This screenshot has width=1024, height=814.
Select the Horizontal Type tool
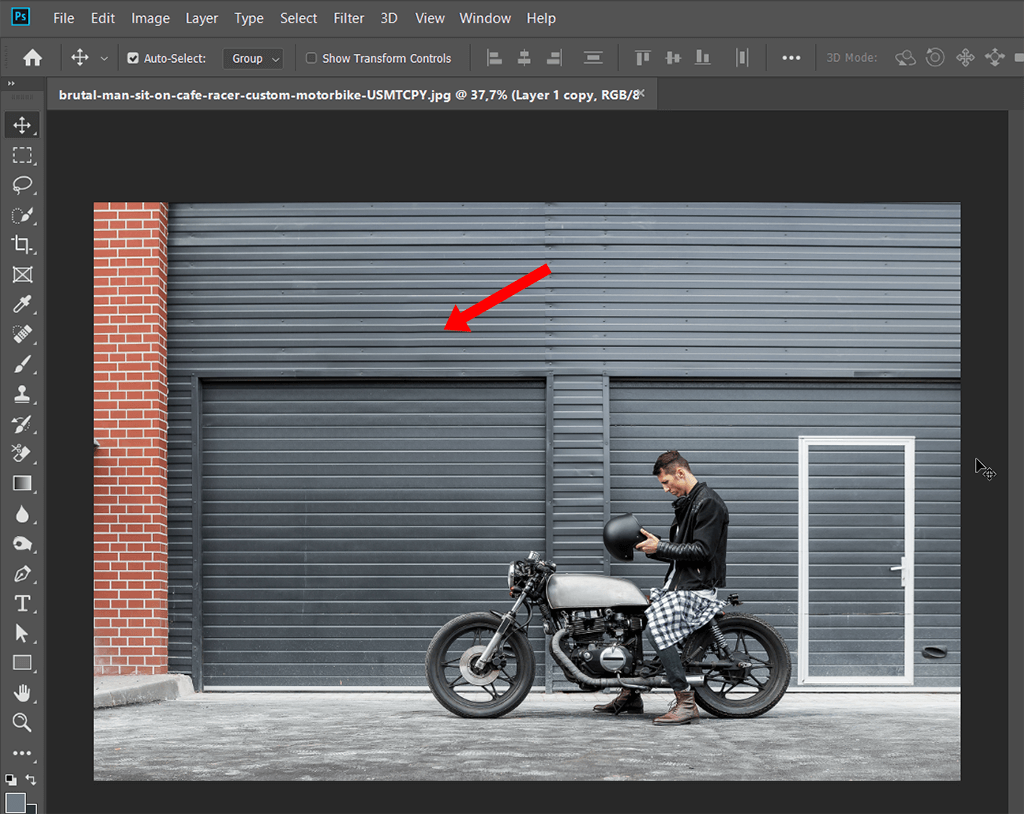pos(22,603)
